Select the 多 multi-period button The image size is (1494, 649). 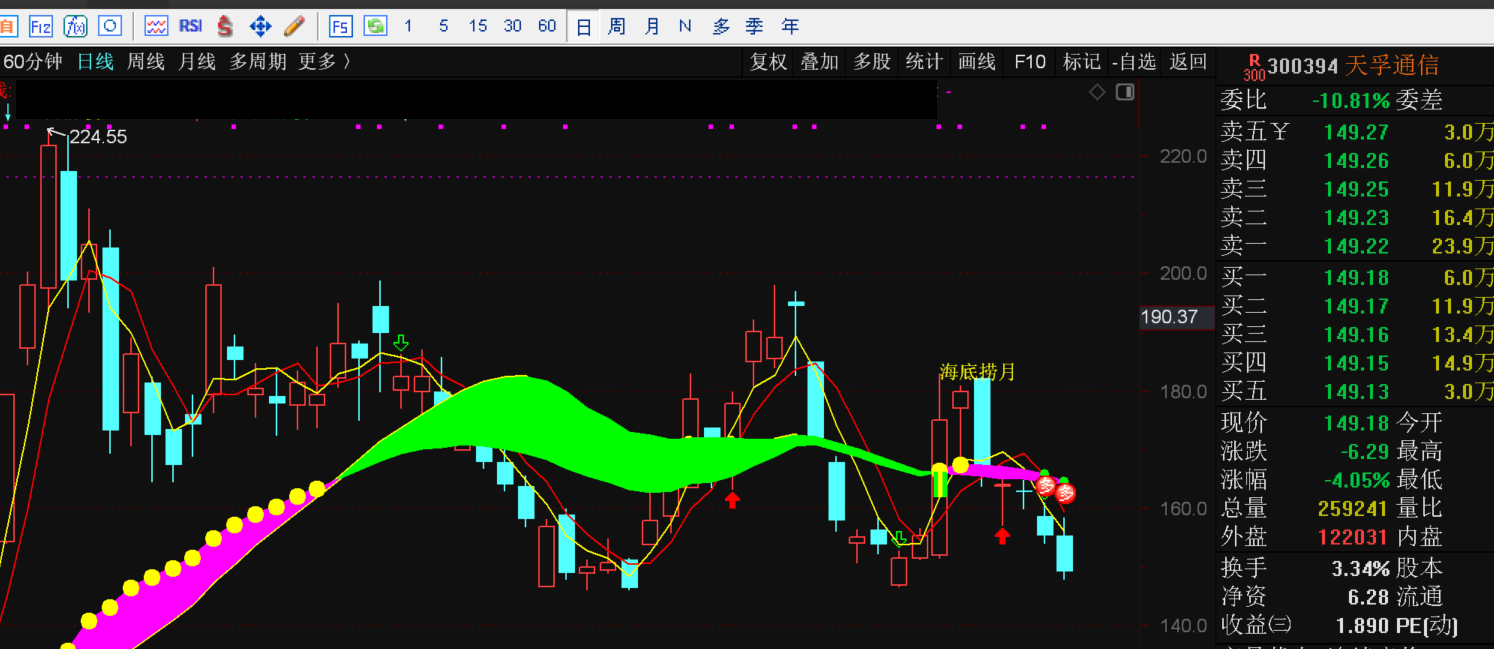click(x=721, y=26)
